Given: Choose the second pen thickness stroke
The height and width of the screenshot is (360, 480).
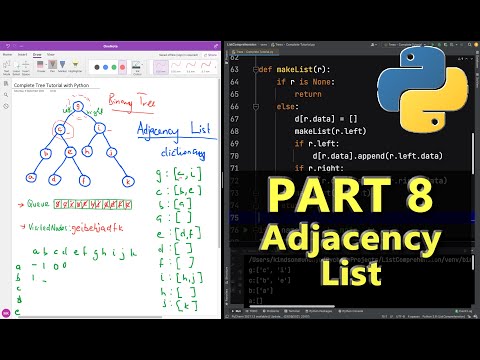Looking at the screenshot, I should pyautogui.click(x=176, y=67).
